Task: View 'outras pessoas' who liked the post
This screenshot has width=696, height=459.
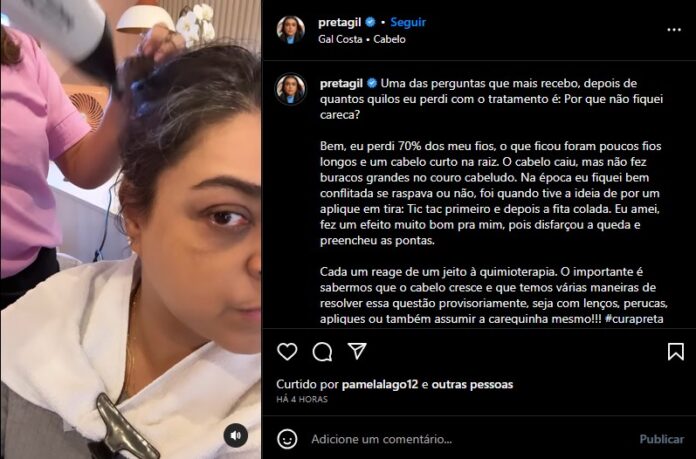Action: coord(472,384)
